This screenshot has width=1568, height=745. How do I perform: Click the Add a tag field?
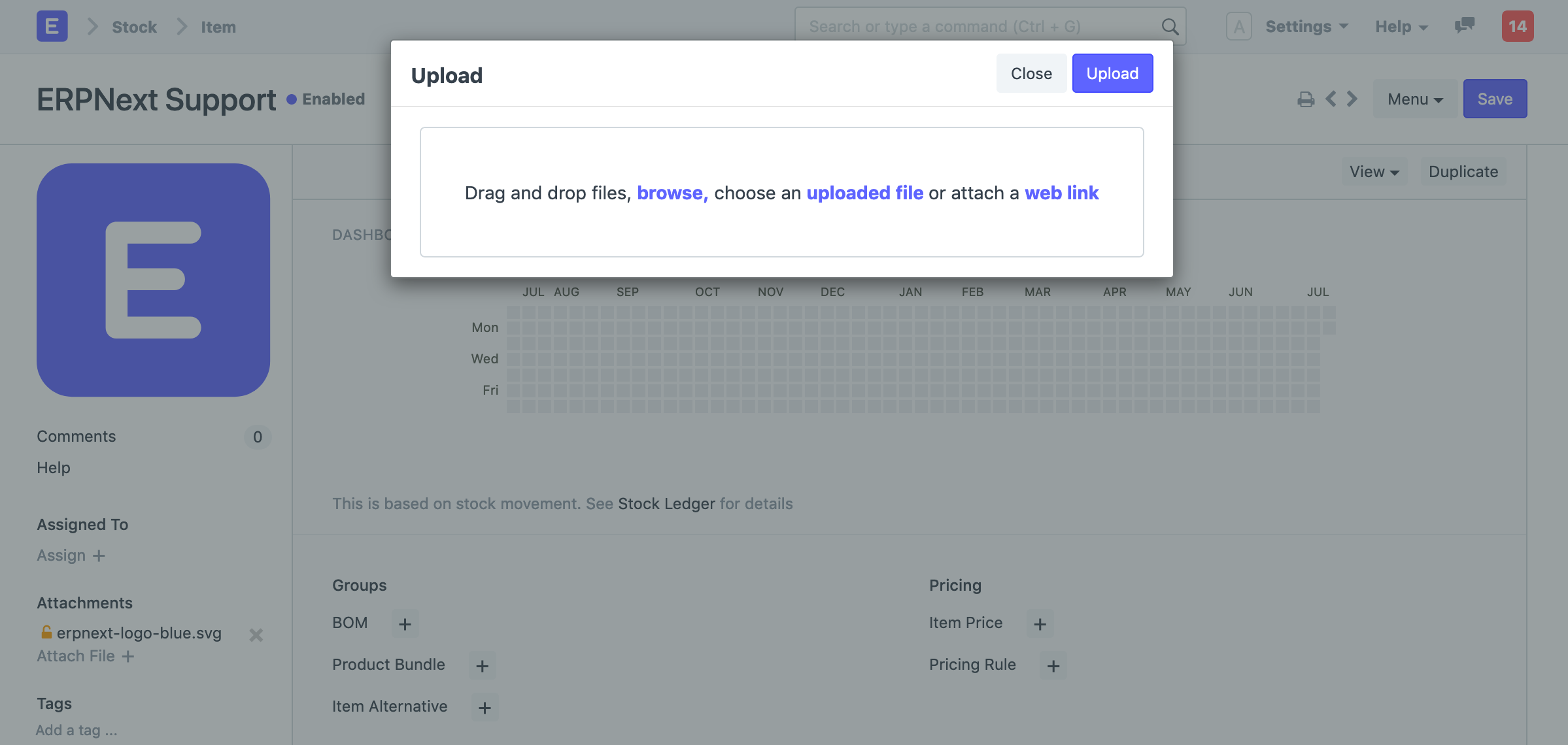[77, 731]
